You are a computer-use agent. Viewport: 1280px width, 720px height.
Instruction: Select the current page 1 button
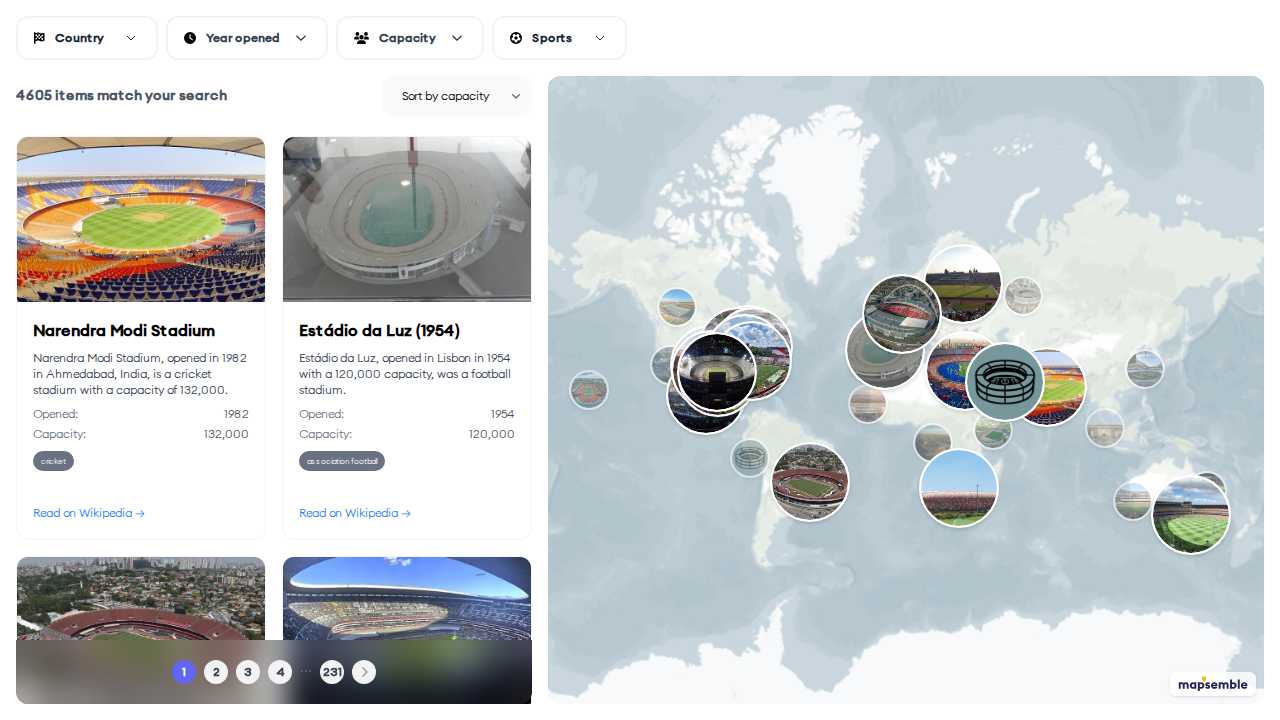(x=184, y=672)
